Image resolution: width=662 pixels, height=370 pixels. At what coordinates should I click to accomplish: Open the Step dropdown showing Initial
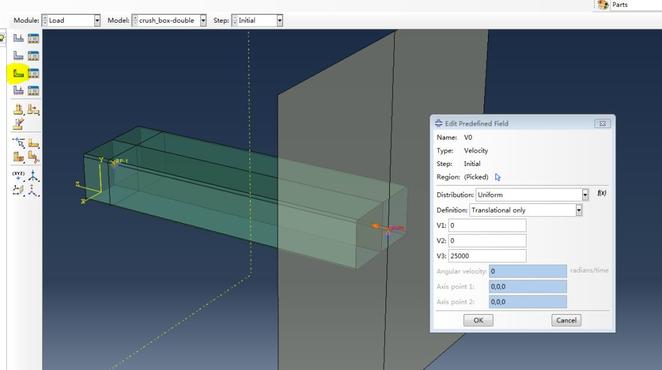click(x=257, y=20)
